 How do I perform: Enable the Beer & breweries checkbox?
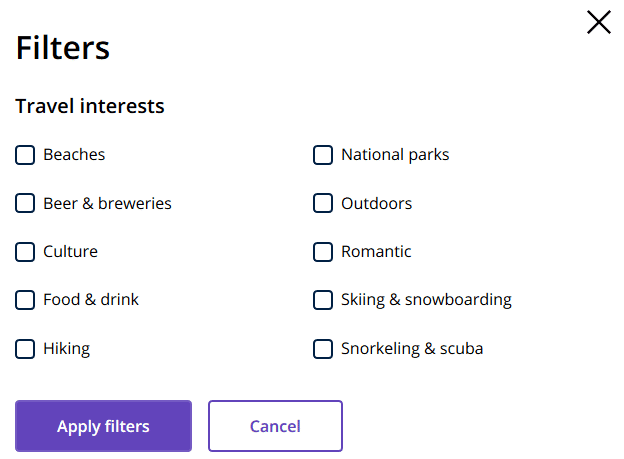pos(25,203)
